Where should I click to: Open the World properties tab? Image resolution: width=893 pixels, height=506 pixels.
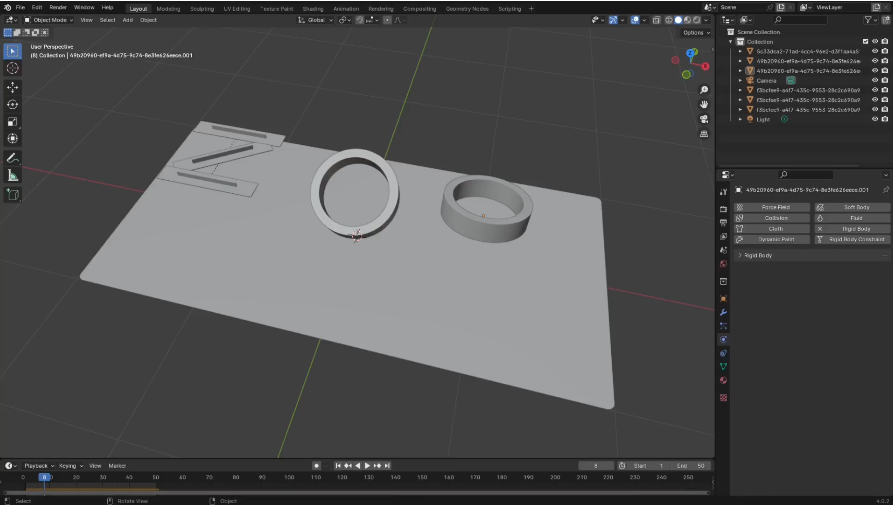(723, 264)
